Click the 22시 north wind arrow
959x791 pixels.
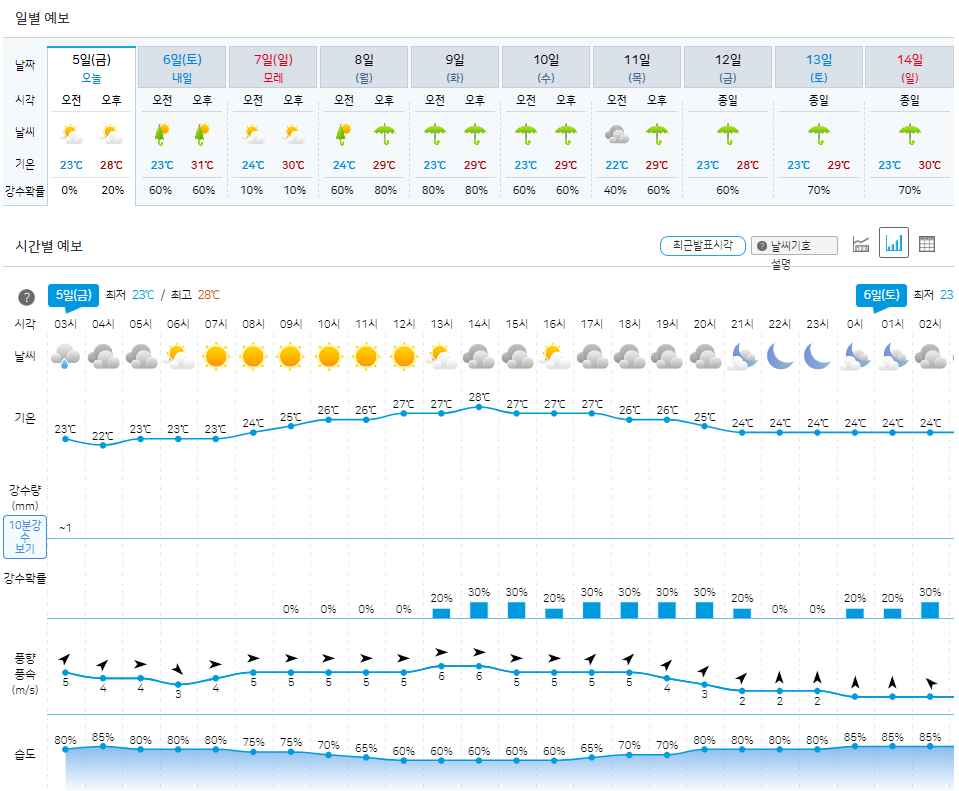tap(779, 677)
